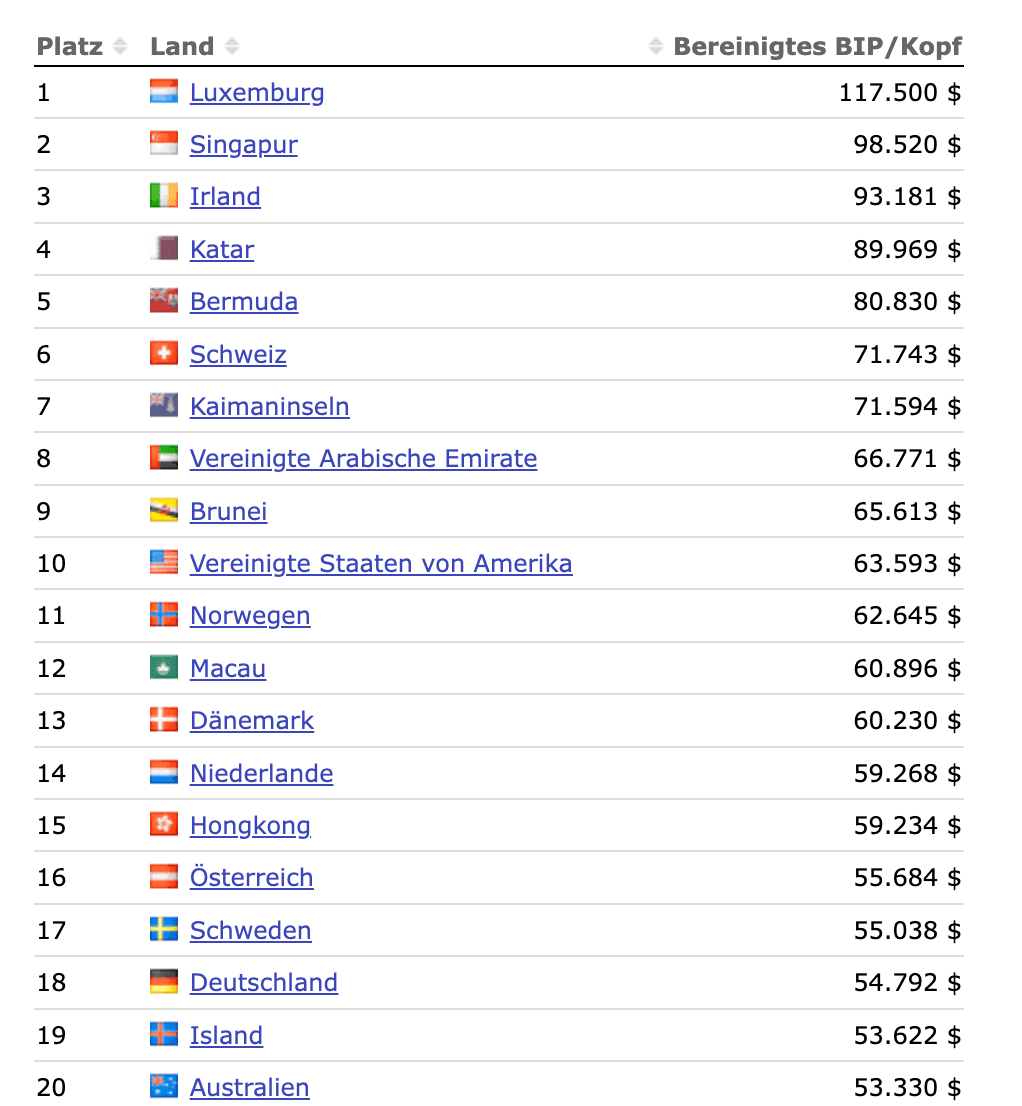
Task: Click the Switzerland flag icon
Action: click(x=164, y=354)
